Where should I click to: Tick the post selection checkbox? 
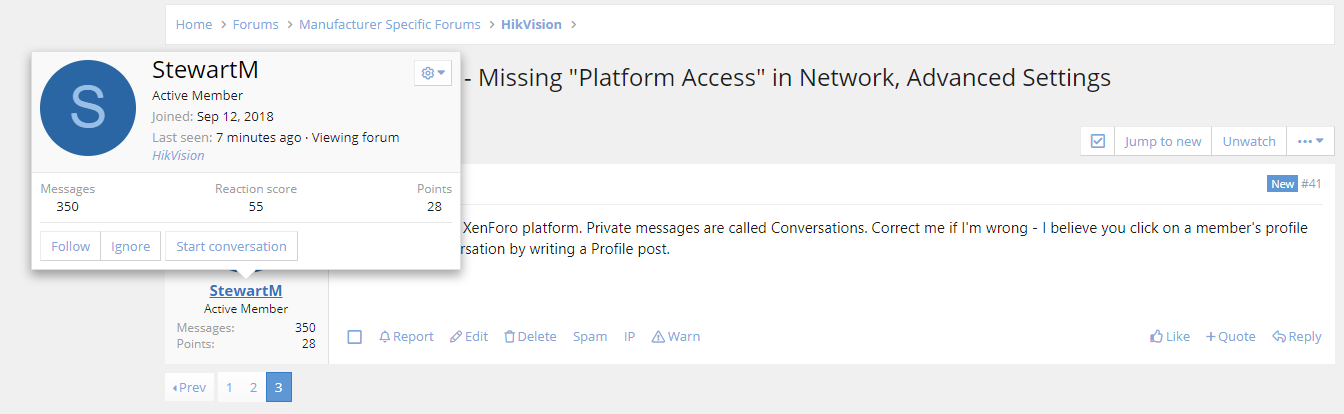tap(354, 337)
